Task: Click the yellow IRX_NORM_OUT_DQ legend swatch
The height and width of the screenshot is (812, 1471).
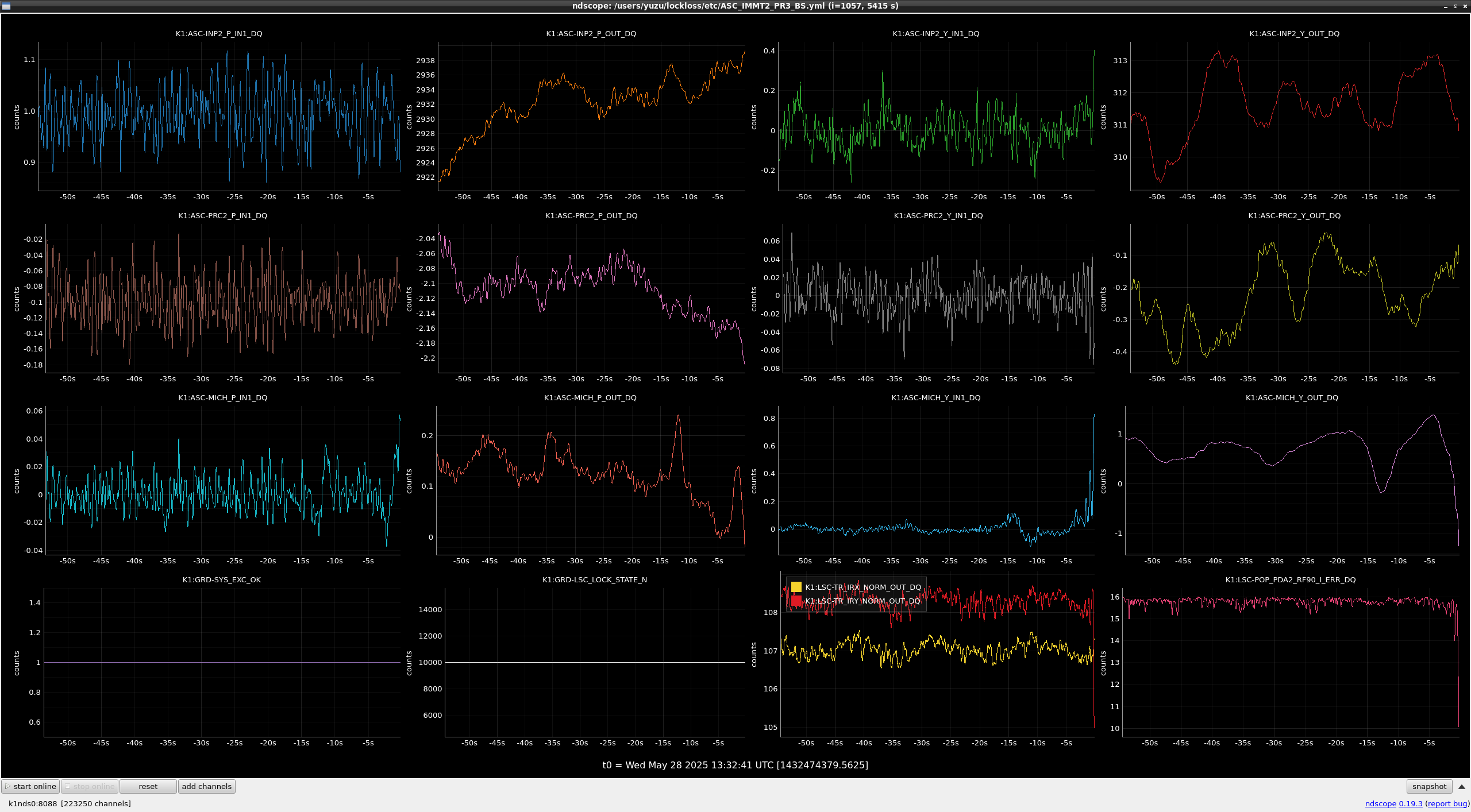Action: [x=796, y=587]
